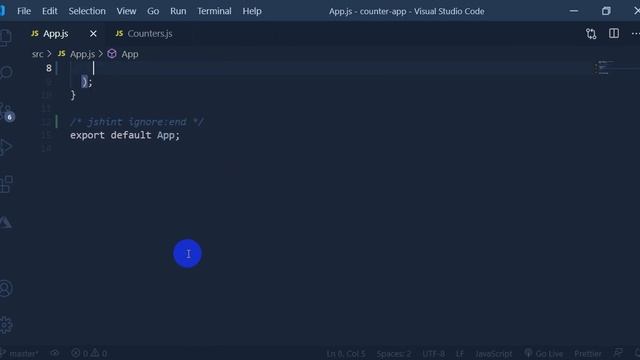Click the Ln 8, Col 5 position indicator

[346, 353]
